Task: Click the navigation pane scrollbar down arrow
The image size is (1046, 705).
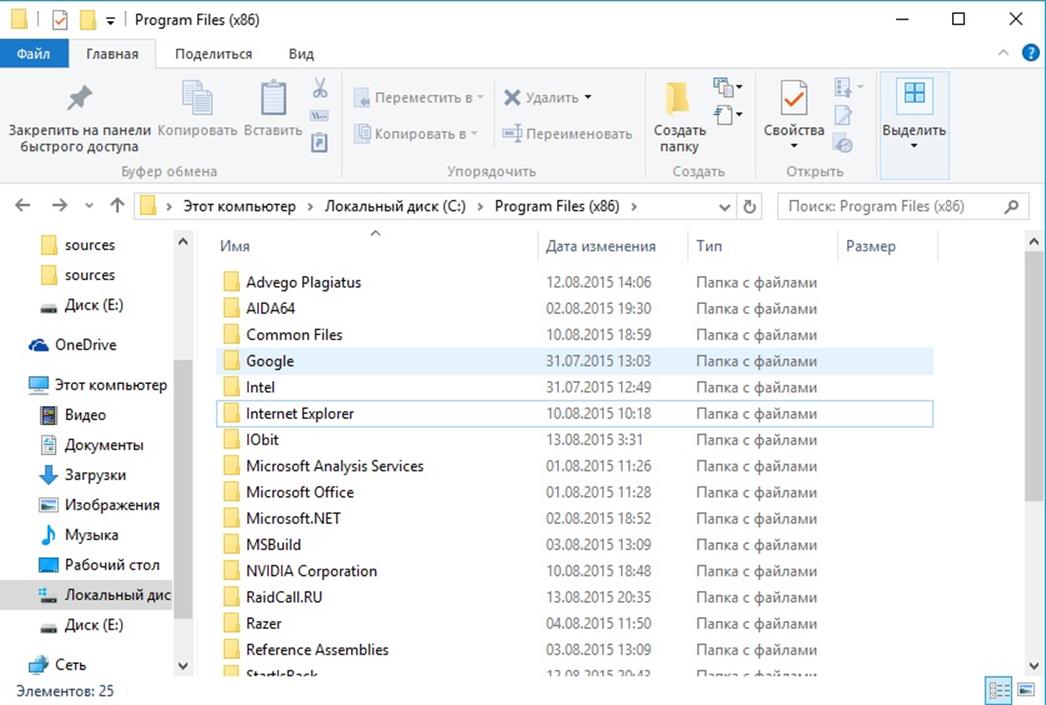Action: tap(183, 666)
